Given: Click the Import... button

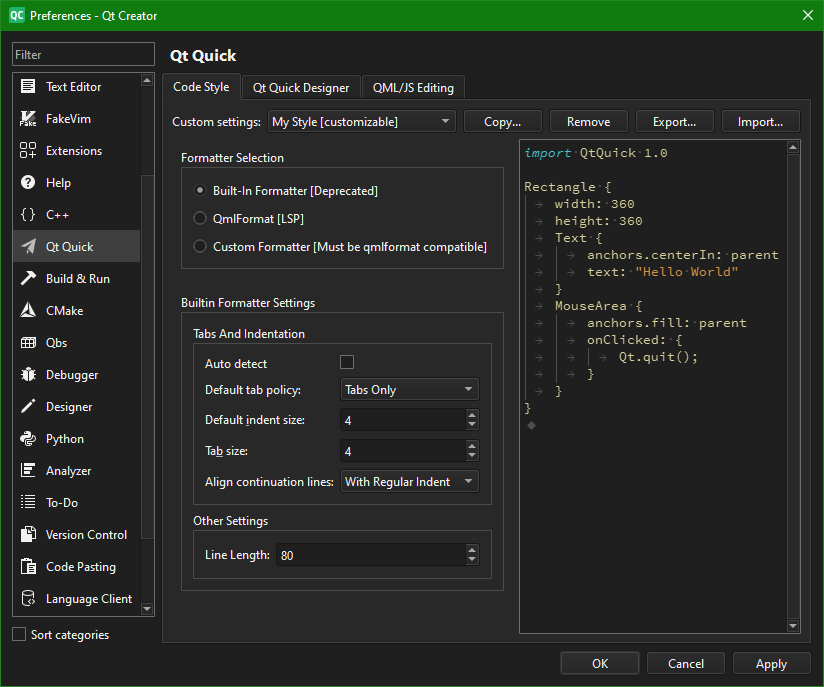Looking at the screenshot, I should click(760, 121).
